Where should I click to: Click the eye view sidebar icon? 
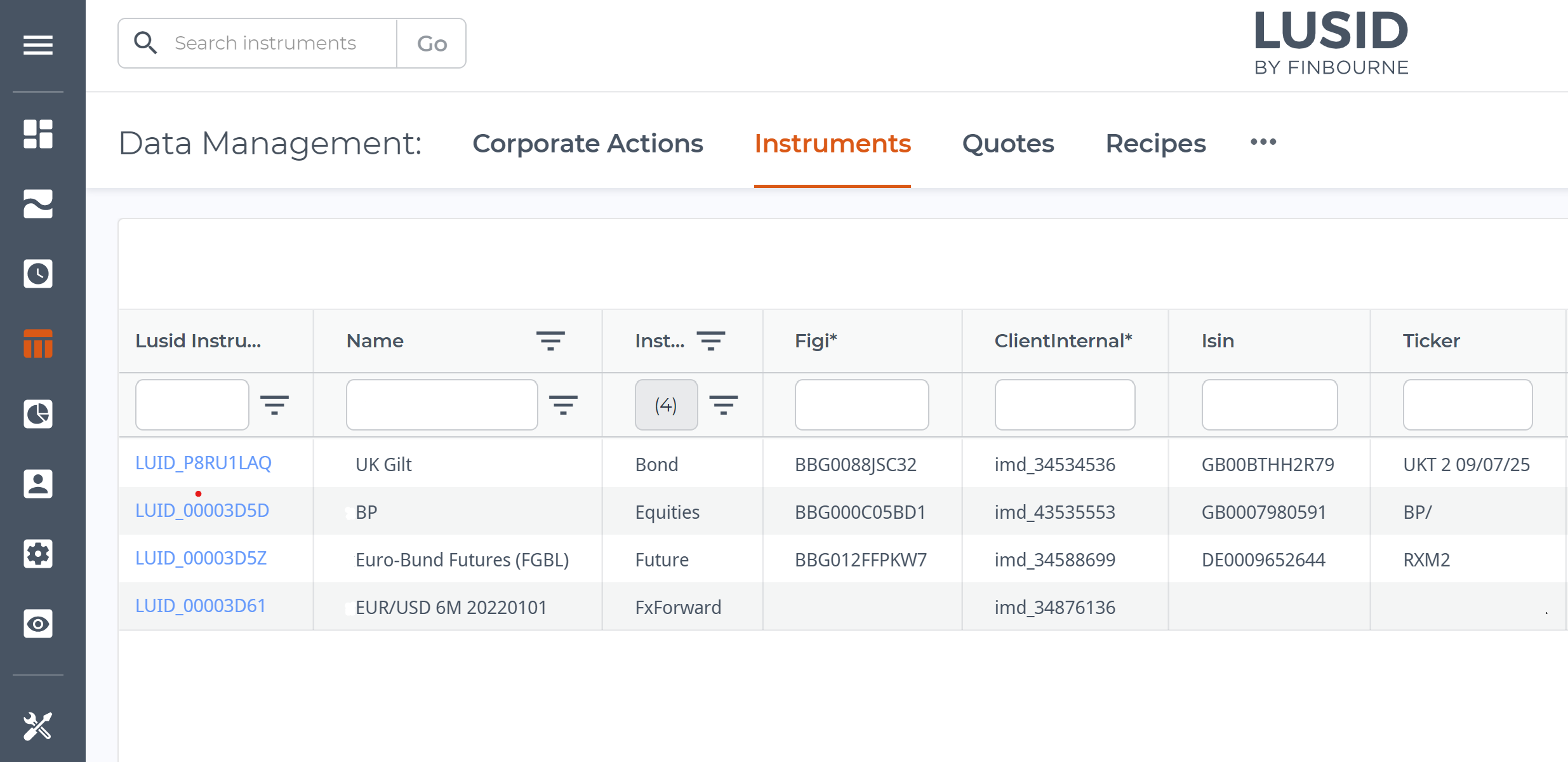[38, 624]
